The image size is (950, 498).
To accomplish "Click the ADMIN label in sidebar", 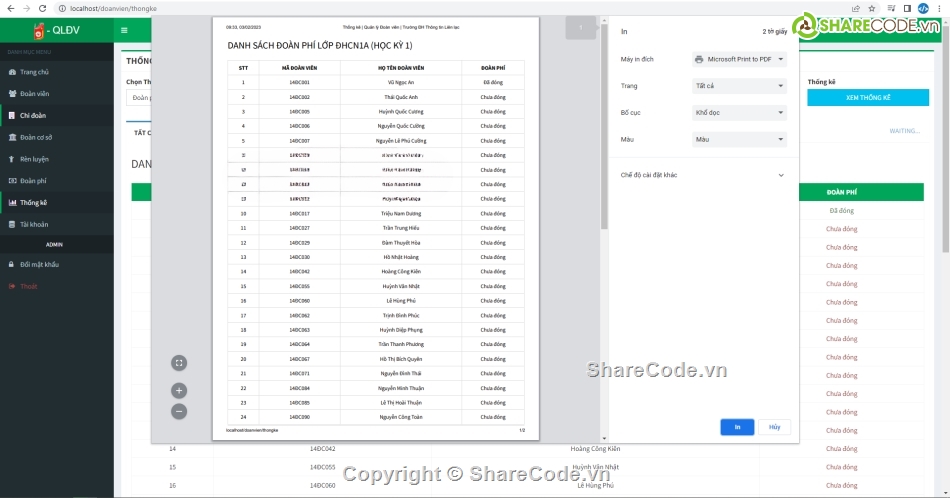I will pyautogui.click(x=55, y=245).
